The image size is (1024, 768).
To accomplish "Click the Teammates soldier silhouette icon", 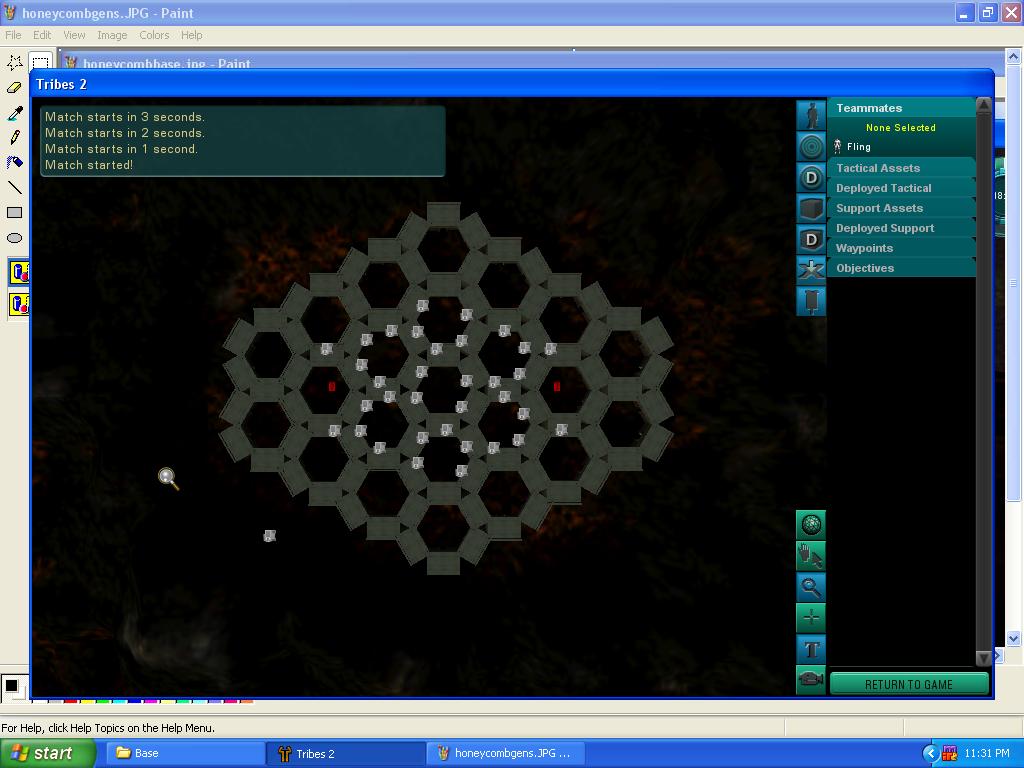I will pos(811,116).
